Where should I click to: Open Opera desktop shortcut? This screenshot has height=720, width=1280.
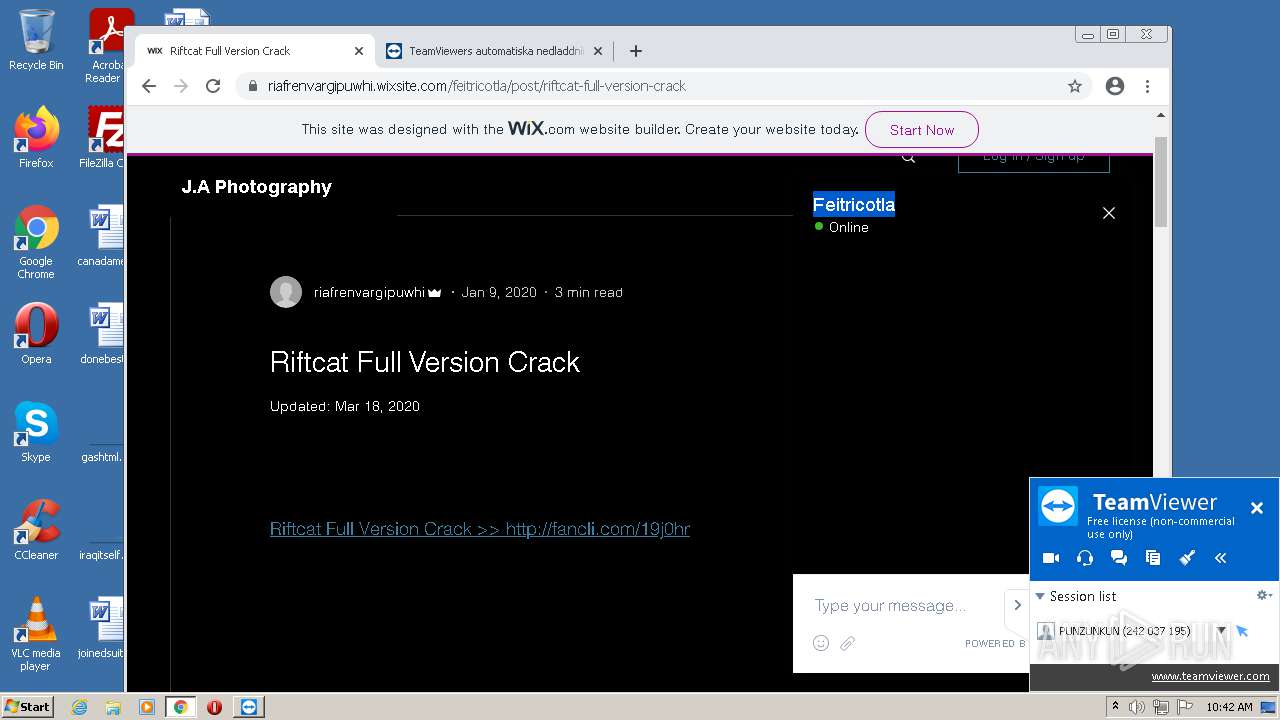pos(36,334)
